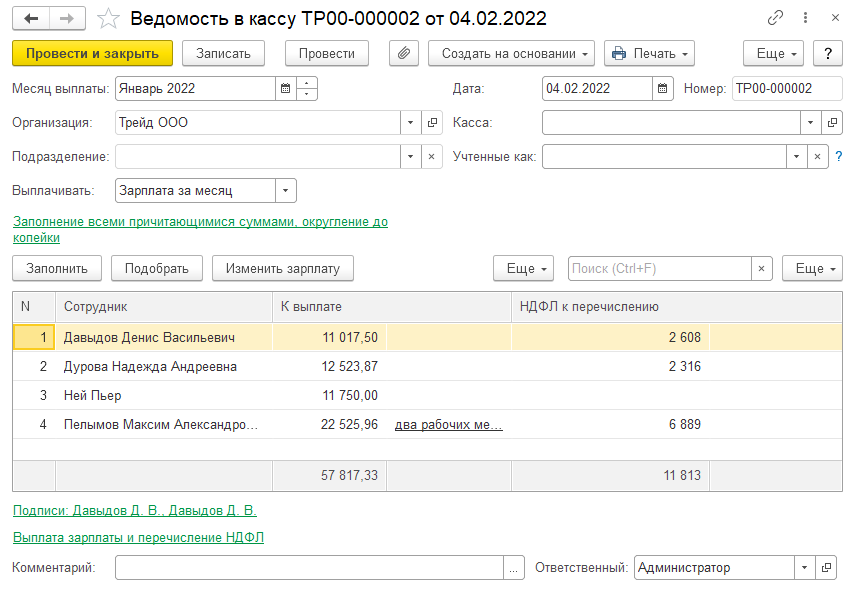
Task: Post the document with Провести
Action: point(327,54)
